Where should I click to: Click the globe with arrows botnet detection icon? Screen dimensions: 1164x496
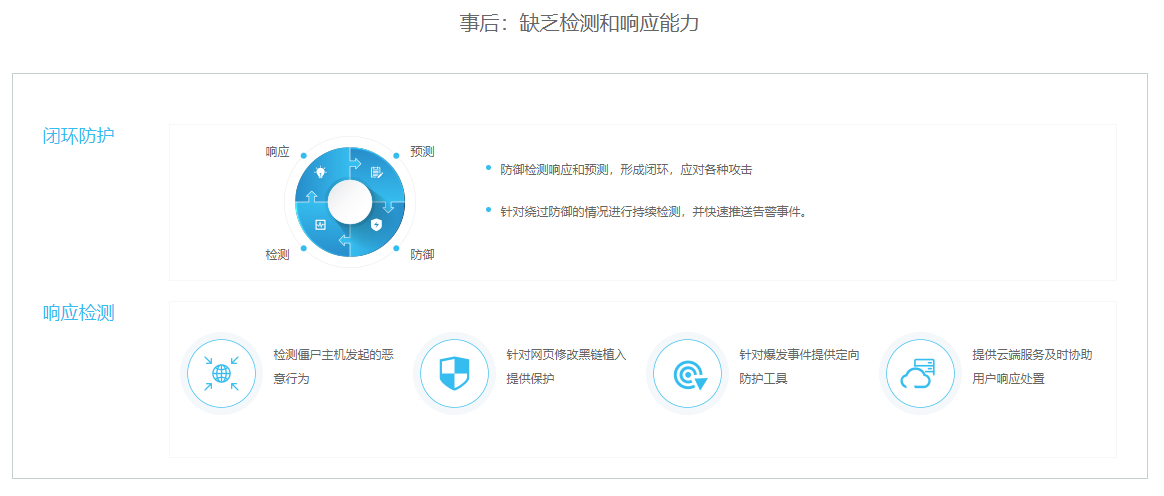[x=221, y=374]
